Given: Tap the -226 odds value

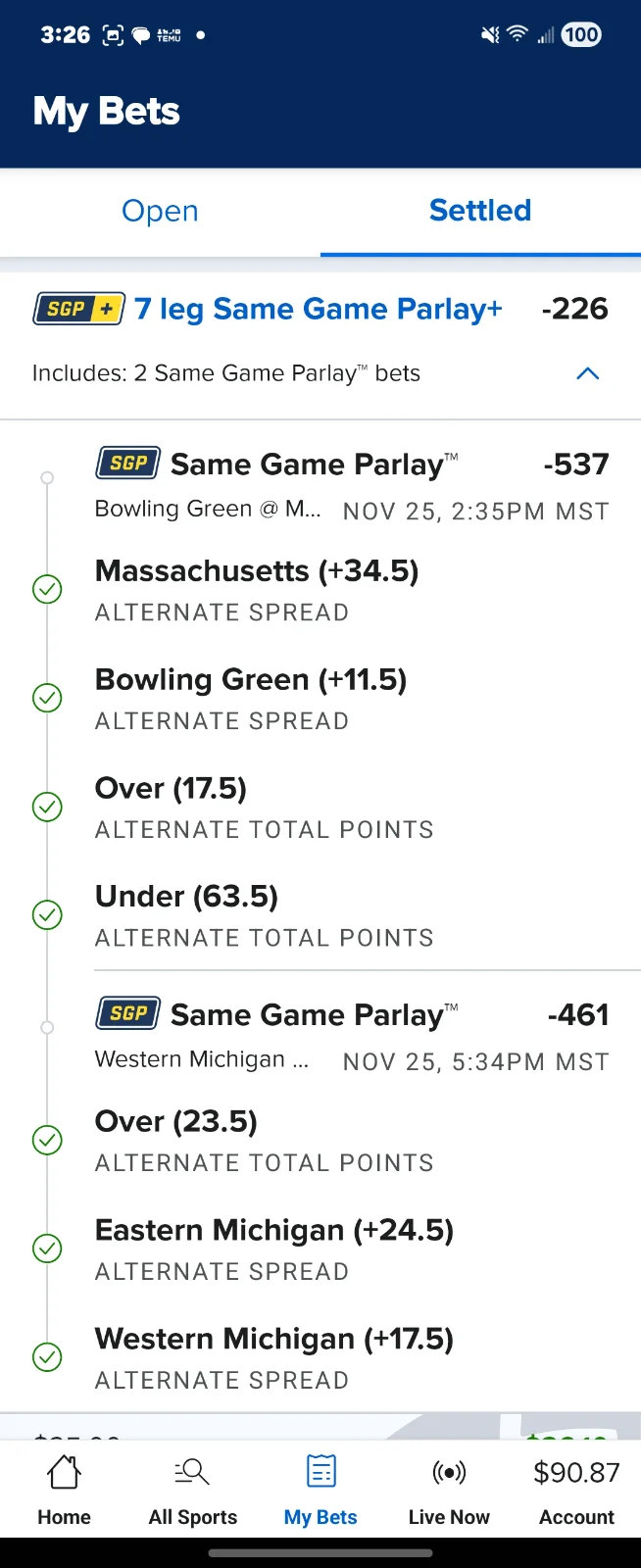Looking at the screenshot, I should pyautogui.click(x=575, y=309).
